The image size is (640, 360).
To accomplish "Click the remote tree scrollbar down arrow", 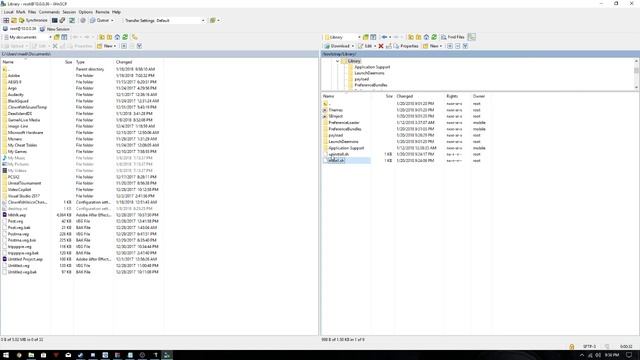I will 636,87.
